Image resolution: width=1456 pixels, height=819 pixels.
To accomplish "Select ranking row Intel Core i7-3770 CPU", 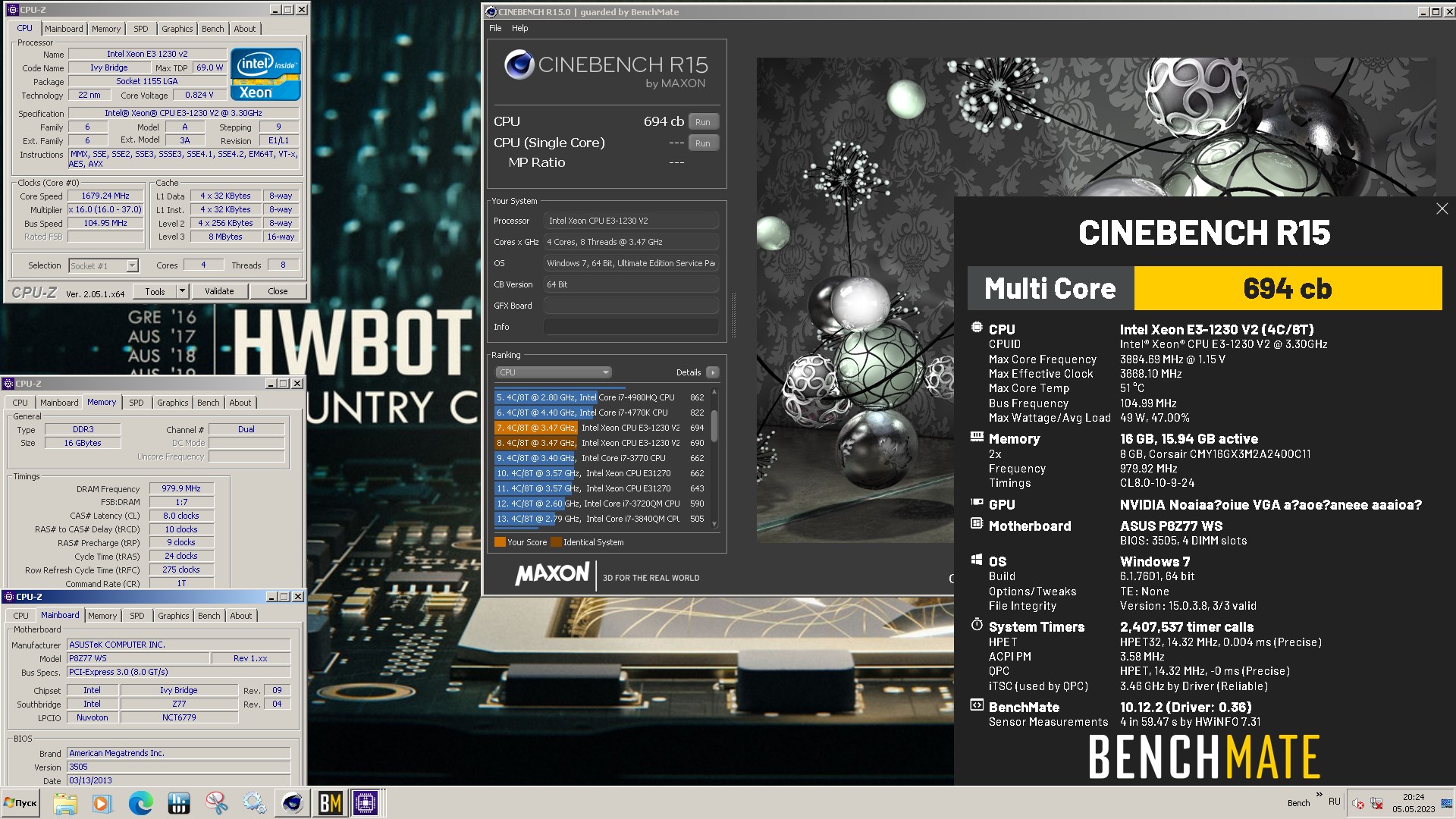I will [x=600, y=458].
